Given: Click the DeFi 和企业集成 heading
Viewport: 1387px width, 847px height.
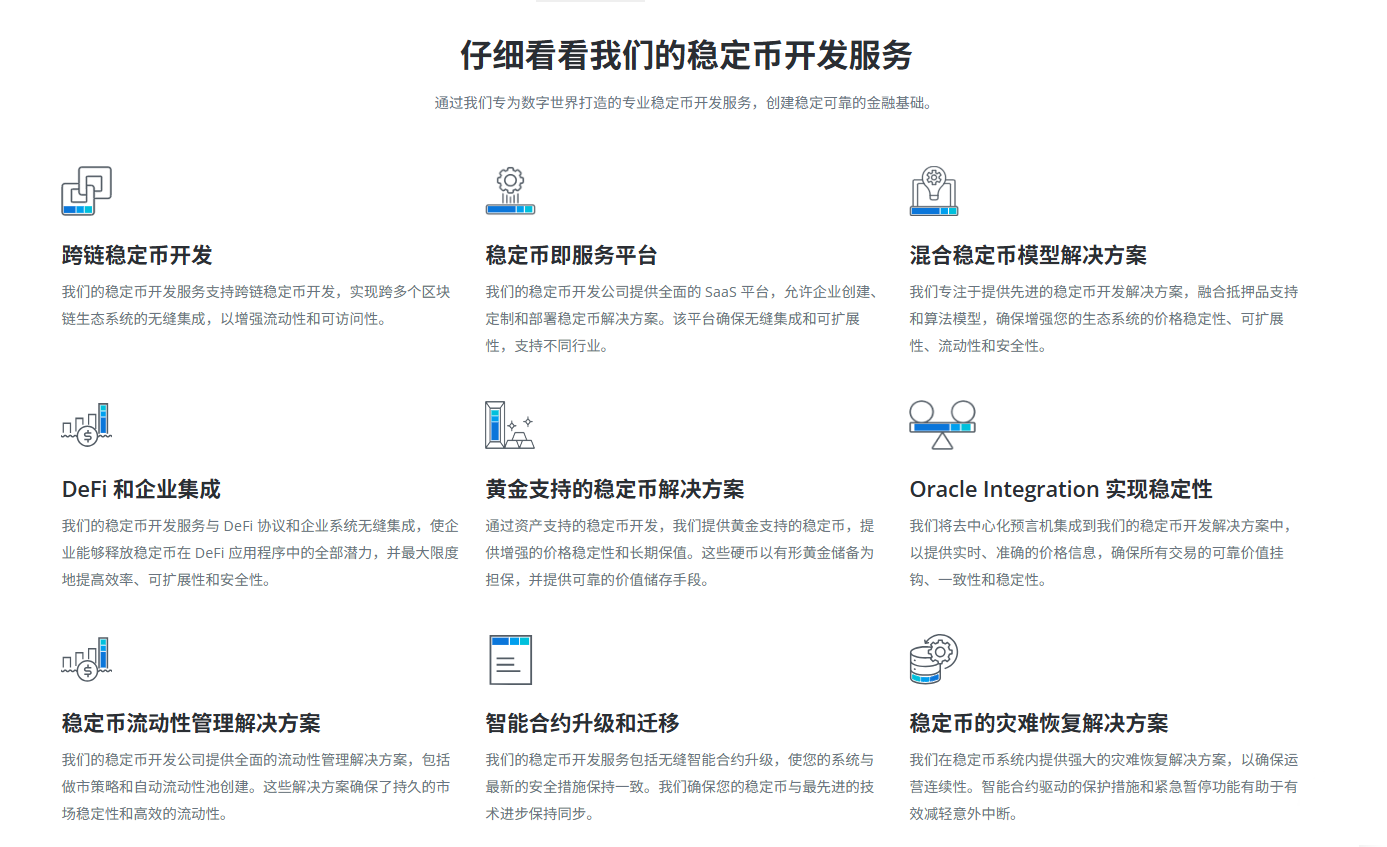Looking at the screenshot, I should (141, 489).
